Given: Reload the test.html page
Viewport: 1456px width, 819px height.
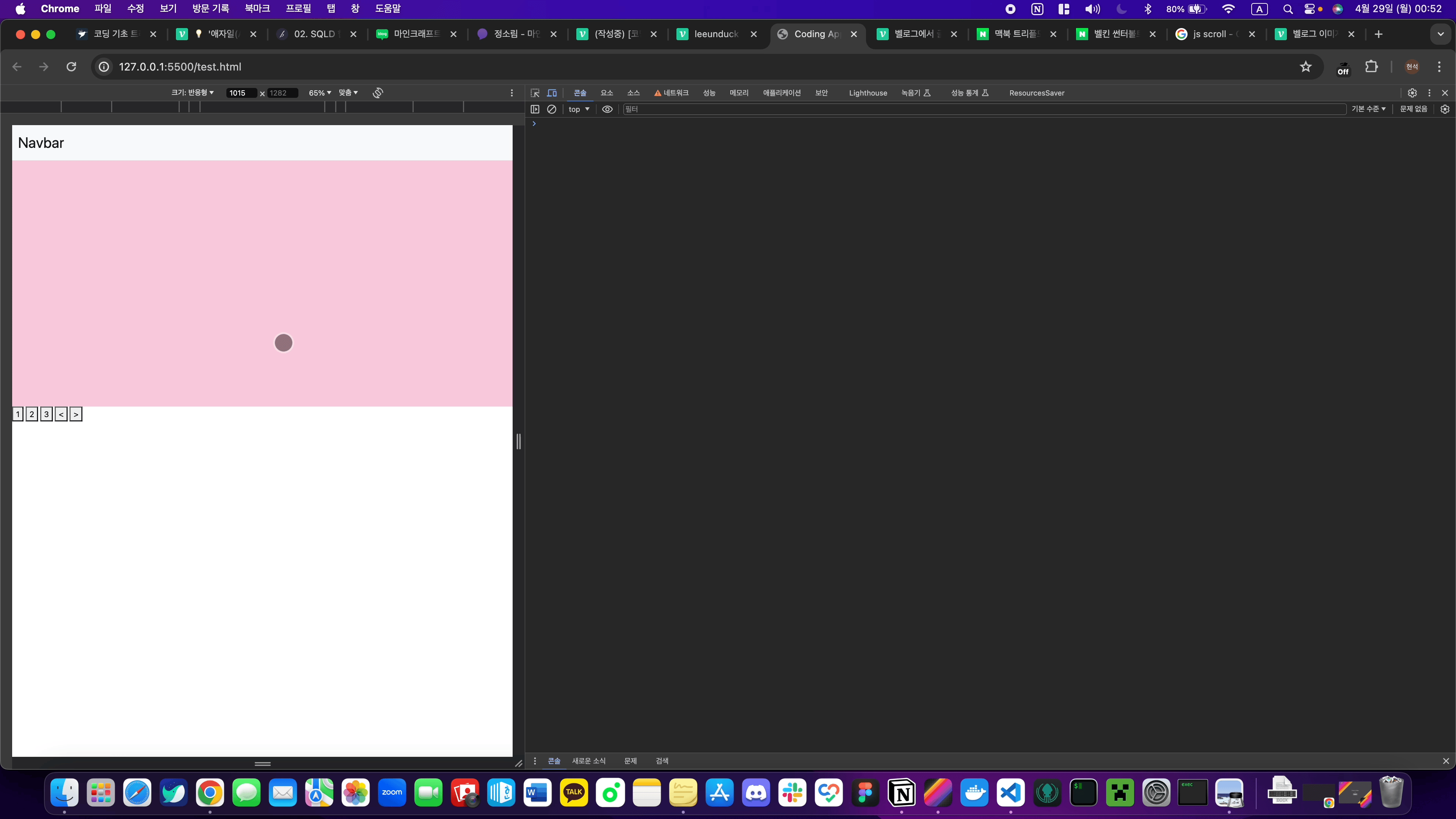Looking at the screenshot, I should pyautogui.click(x=71, y=67).
